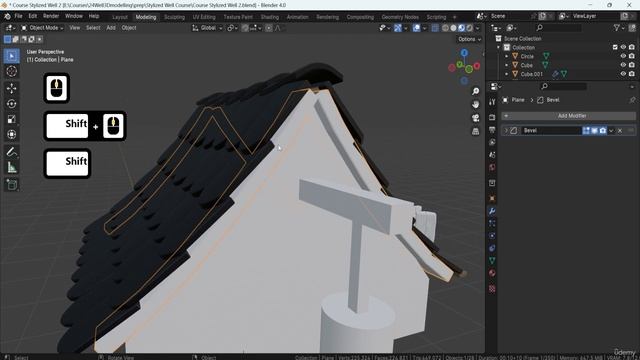
Task: Collapse the Collection tree in outliner
Action: tap(498, 47)
